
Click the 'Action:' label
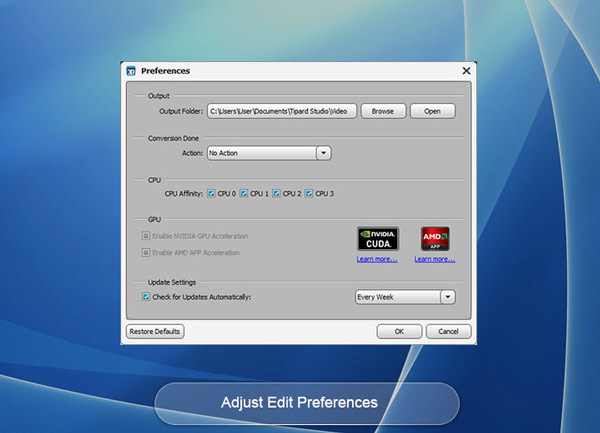[x=192, y=153]
